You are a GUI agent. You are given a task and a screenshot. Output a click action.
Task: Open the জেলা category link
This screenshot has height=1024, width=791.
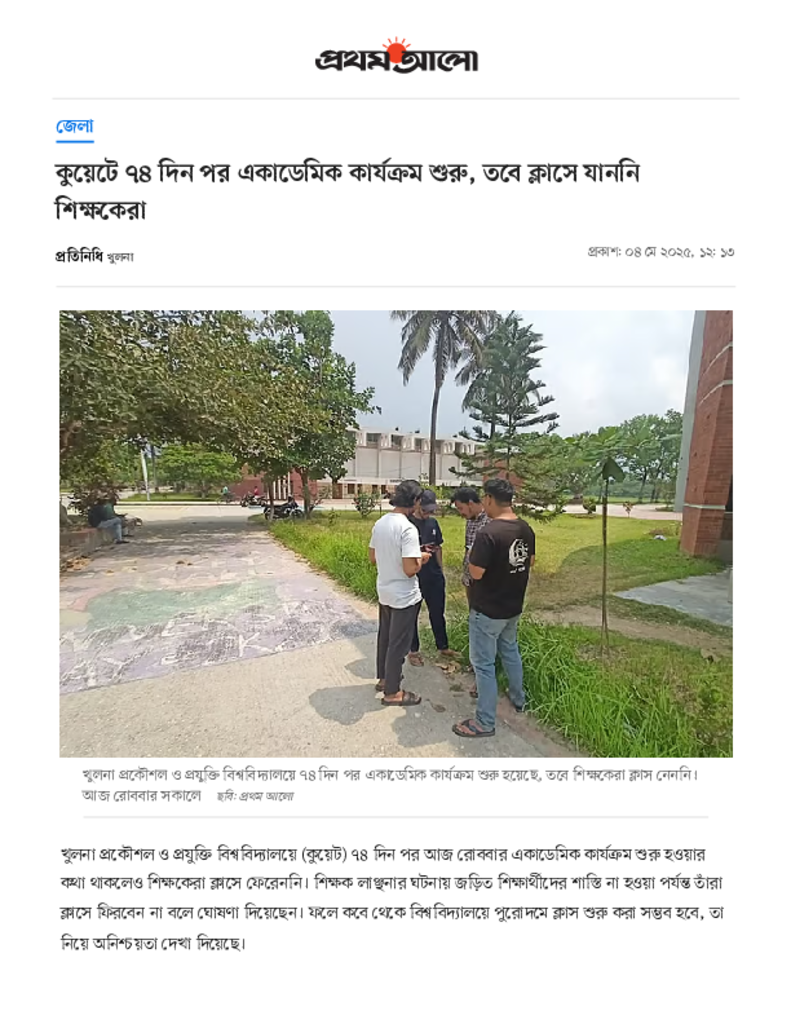(x=74, y=127)
